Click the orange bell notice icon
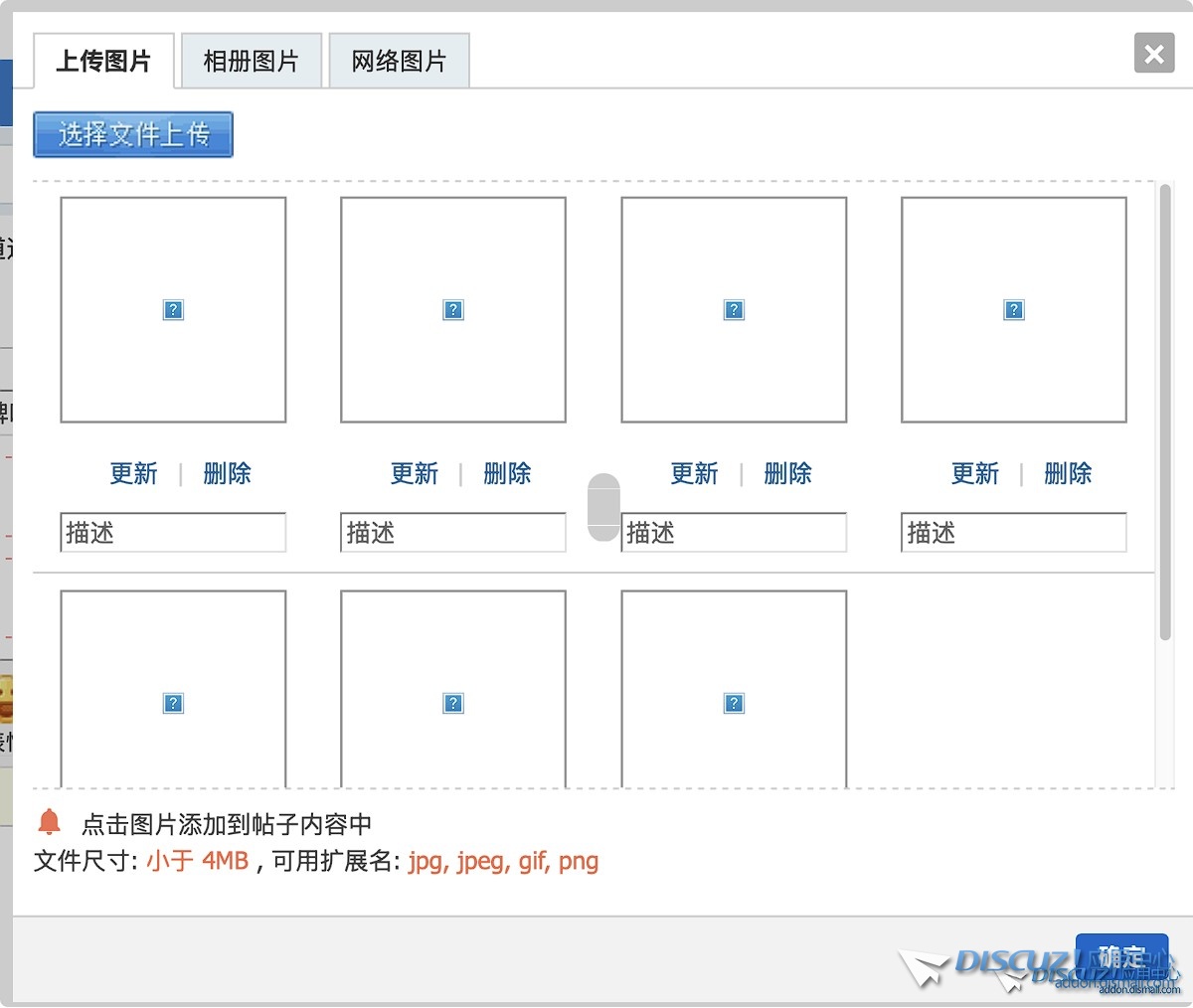The image size is (1193, 1008). pyautogui.click(x=49, y=822)
